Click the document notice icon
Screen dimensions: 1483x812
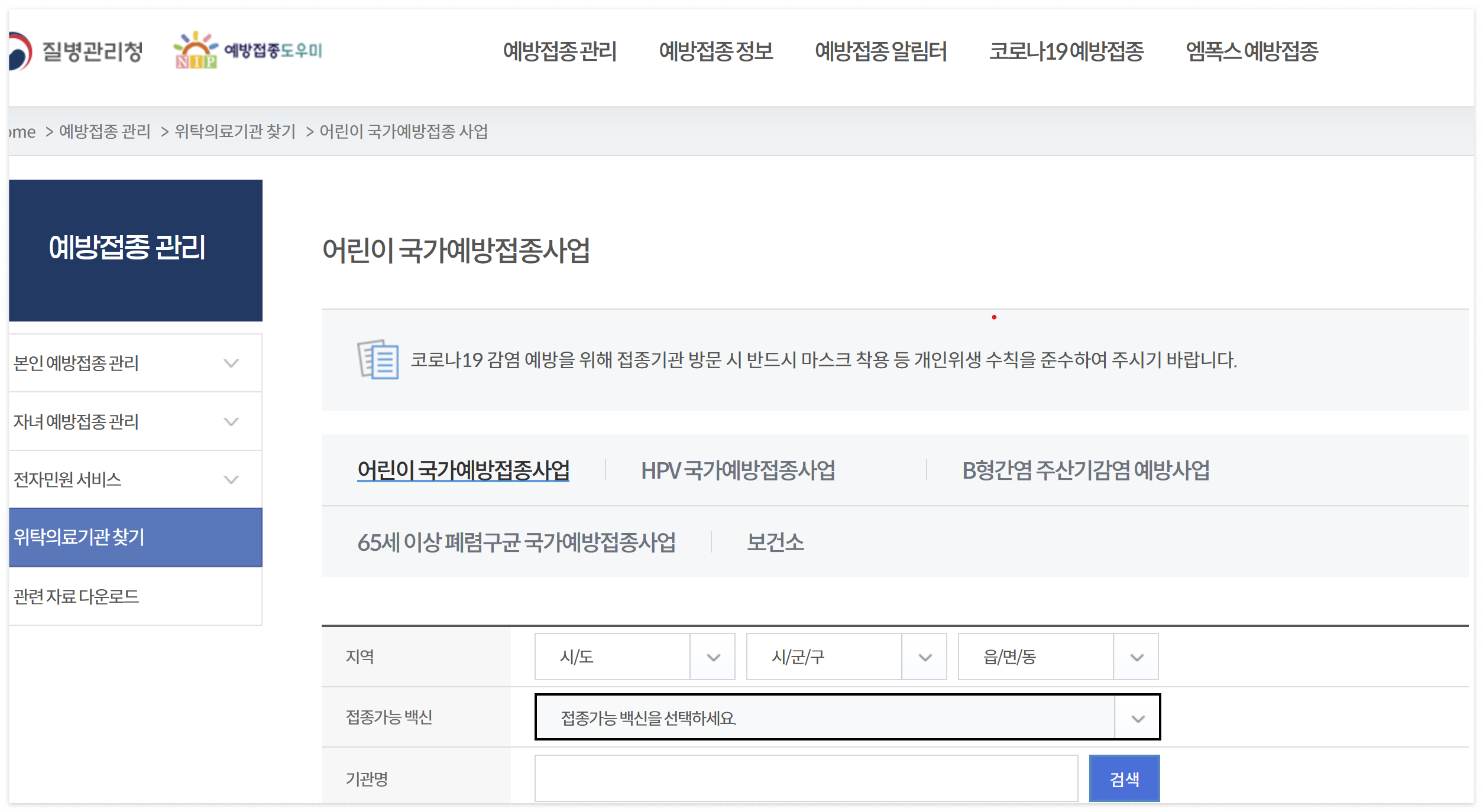[x=378, y=359]
